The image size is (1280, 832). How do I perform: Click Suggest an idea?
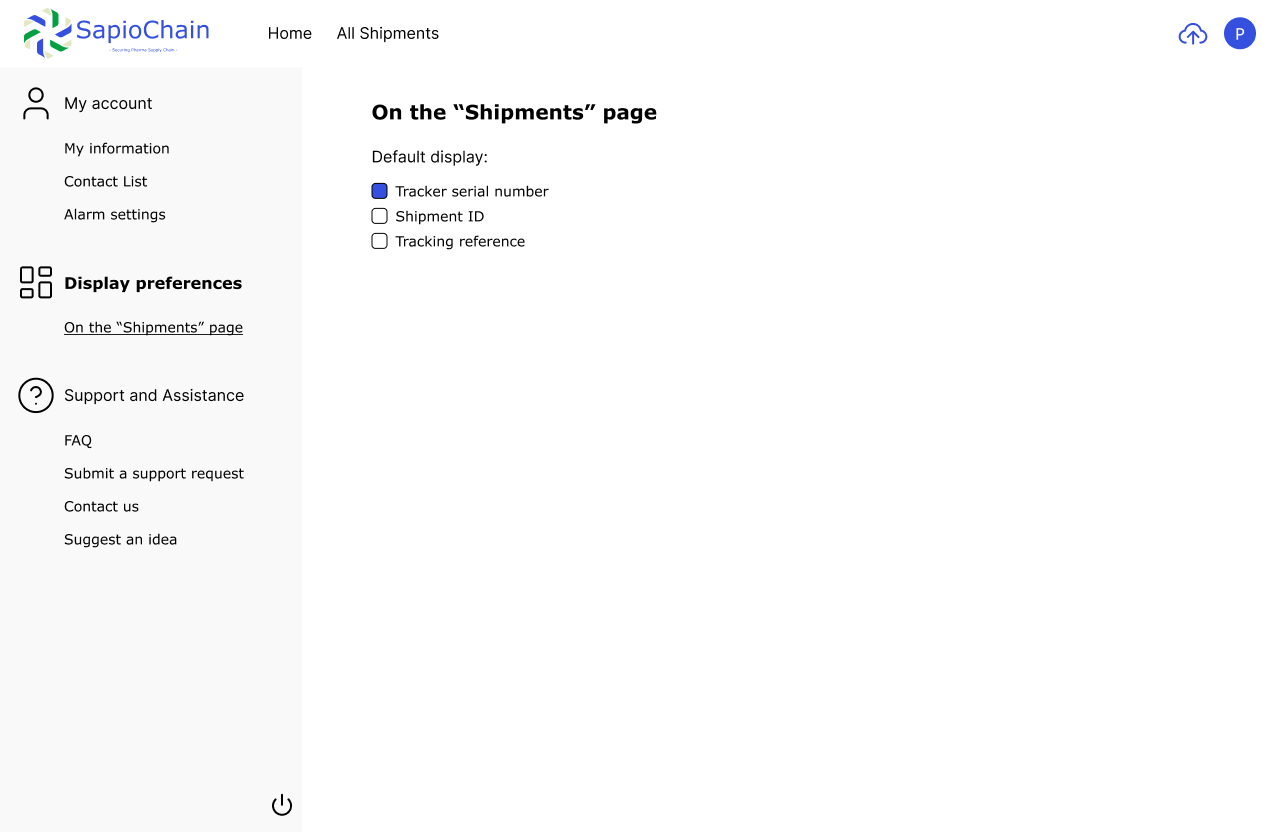click(121, 539)
